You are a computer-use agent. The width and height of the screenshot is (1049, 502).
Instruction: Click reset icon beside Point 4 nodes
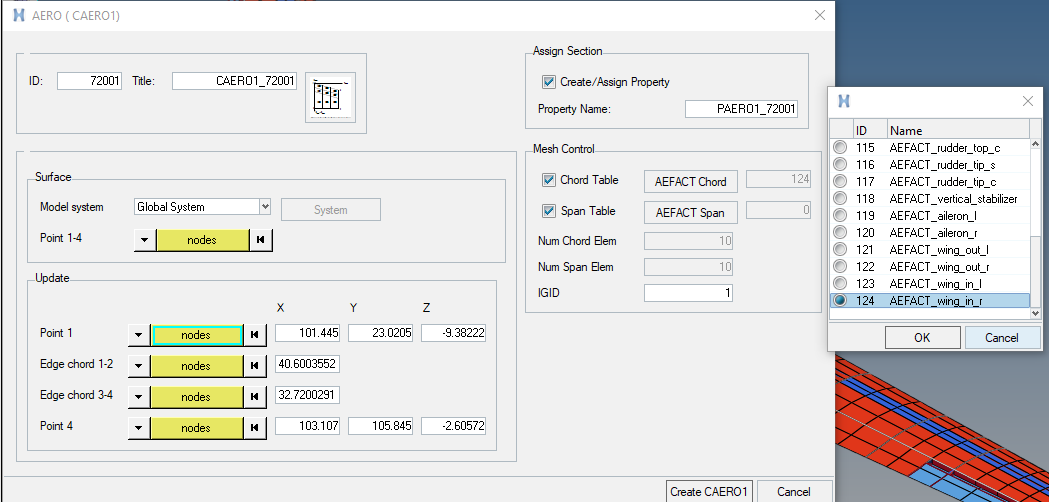point(255,428)
